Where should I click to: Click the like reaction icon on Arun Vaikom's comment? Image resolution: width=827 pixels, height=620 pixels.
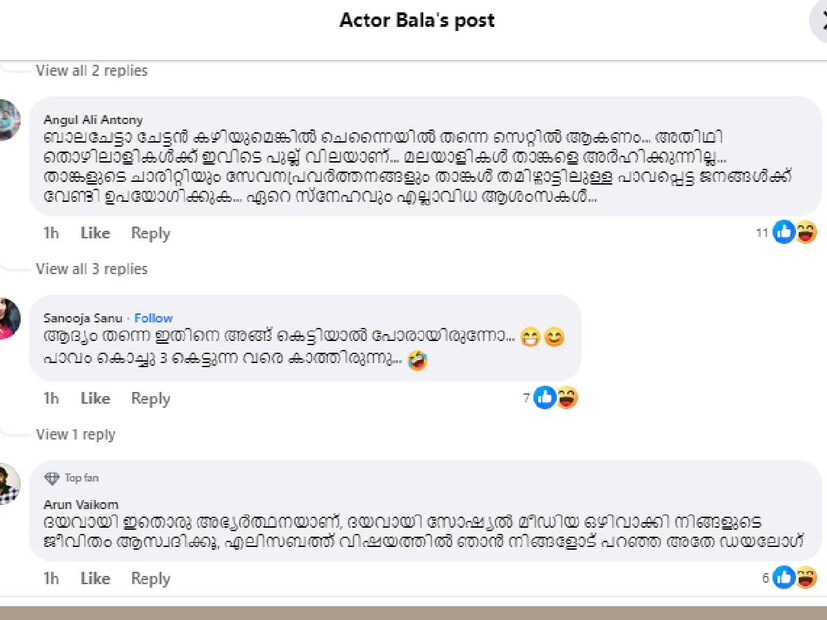point(784,578)
